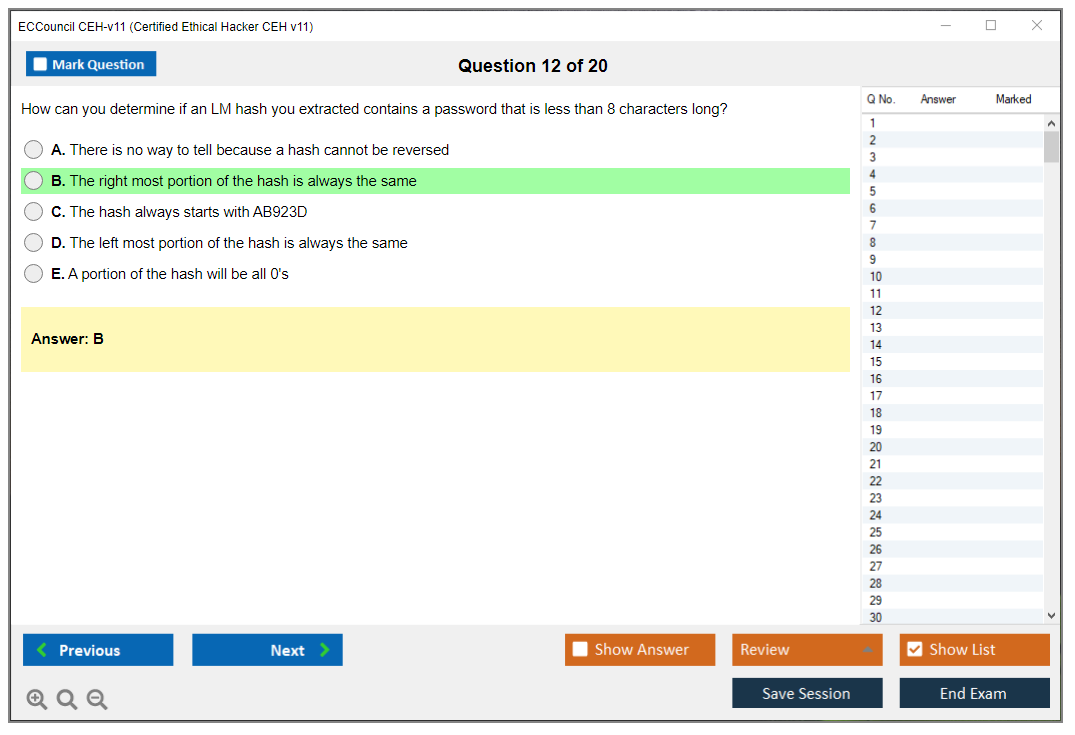
Task: Jump to question 20 in list
Action: [950, 447]
